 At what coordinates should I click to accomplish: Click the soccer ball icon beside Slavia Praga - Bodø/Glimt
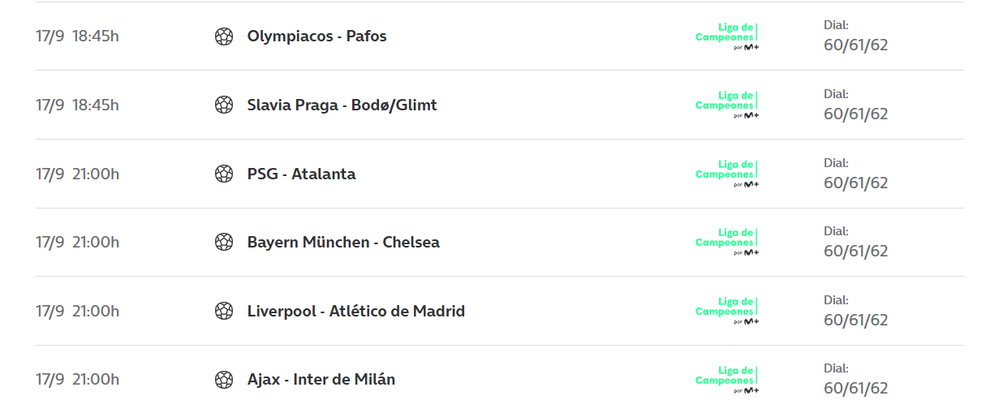[x=224, y=105]
